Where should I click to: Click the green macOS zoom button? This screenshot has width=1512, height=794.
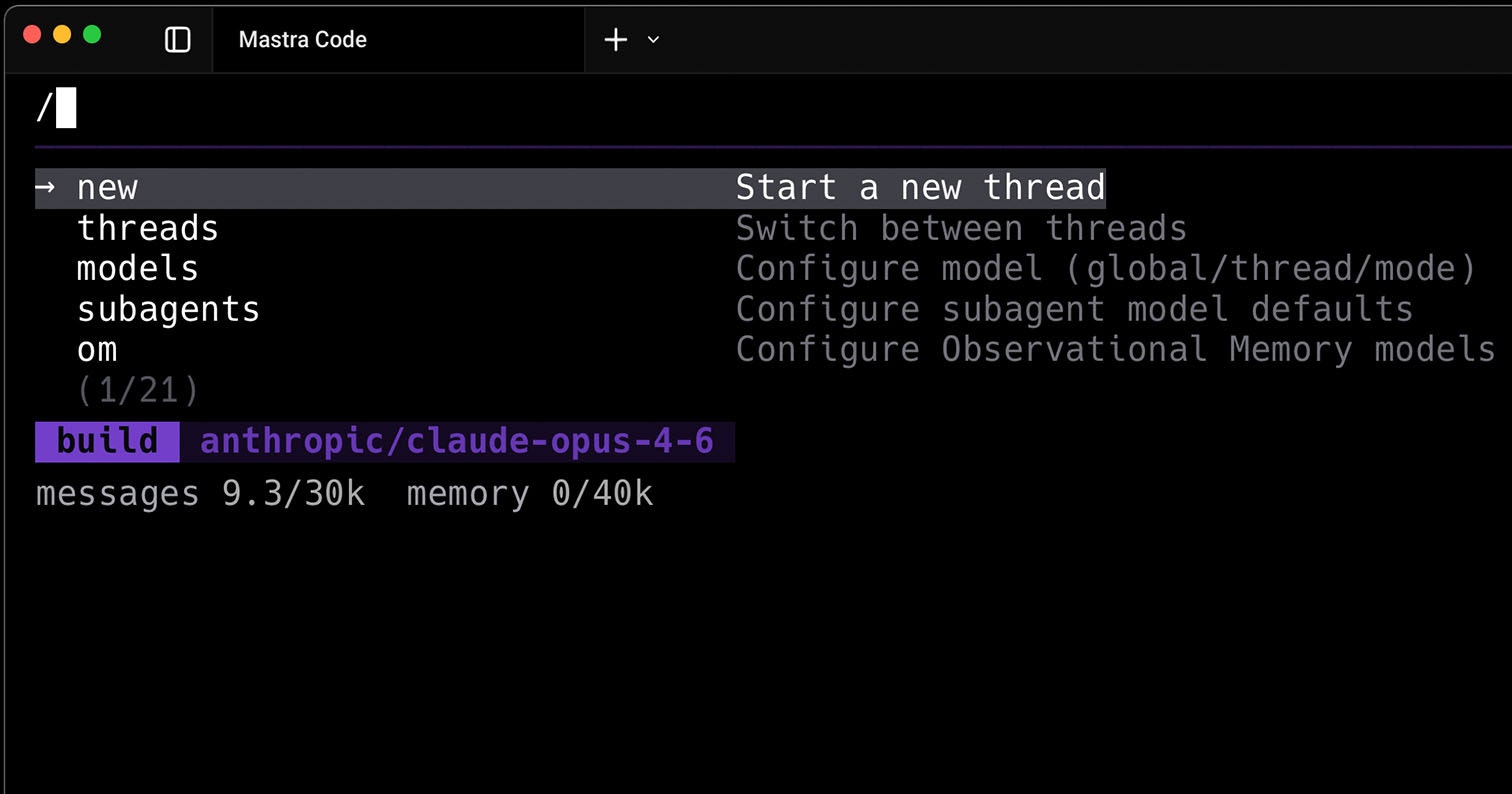tap(92, 33)
